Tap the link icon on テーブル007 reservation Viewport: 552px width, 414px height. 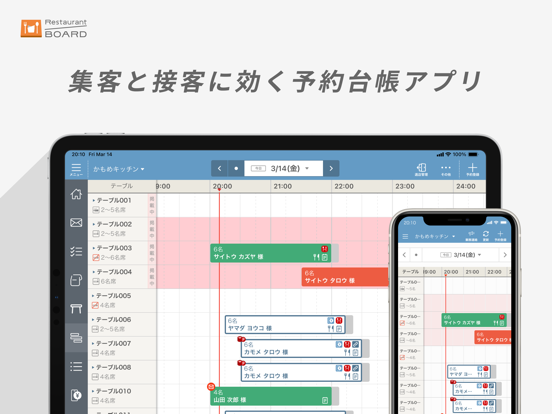[355, 344]
